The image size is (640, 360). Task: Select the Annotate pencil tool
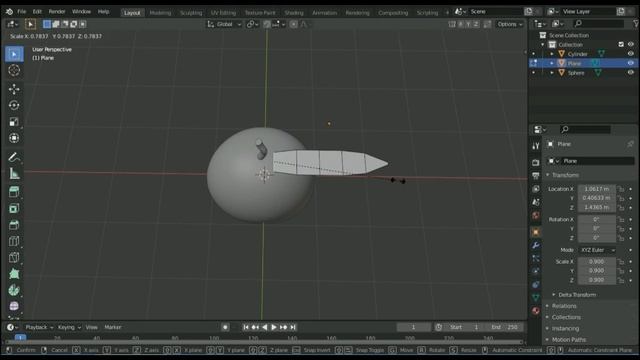(x=14, y=157)
